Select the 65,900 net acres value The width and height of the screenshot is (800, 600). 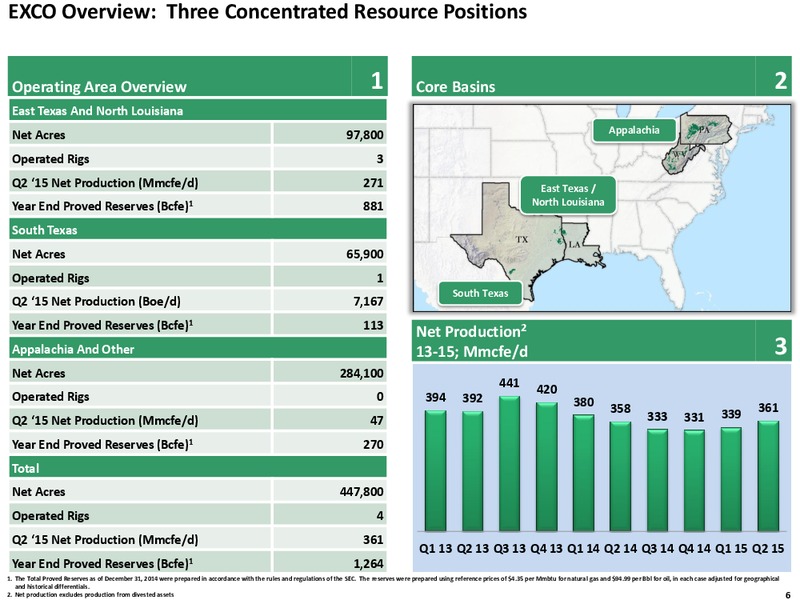click(364, 254)
